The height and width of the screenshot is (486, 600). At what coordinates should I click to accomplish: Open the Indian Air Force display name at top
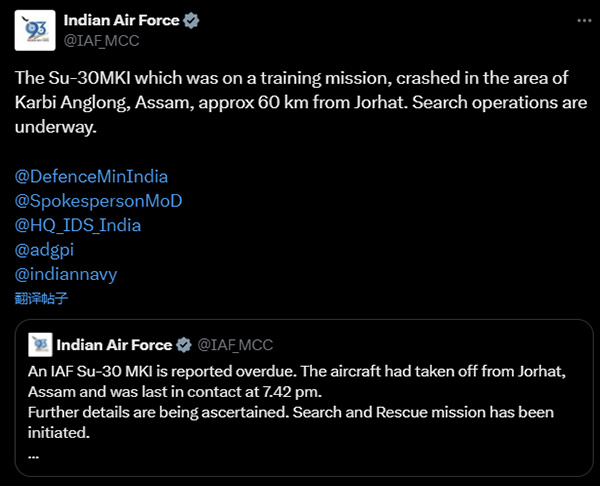pyautogui.click(x=121, y=20)
